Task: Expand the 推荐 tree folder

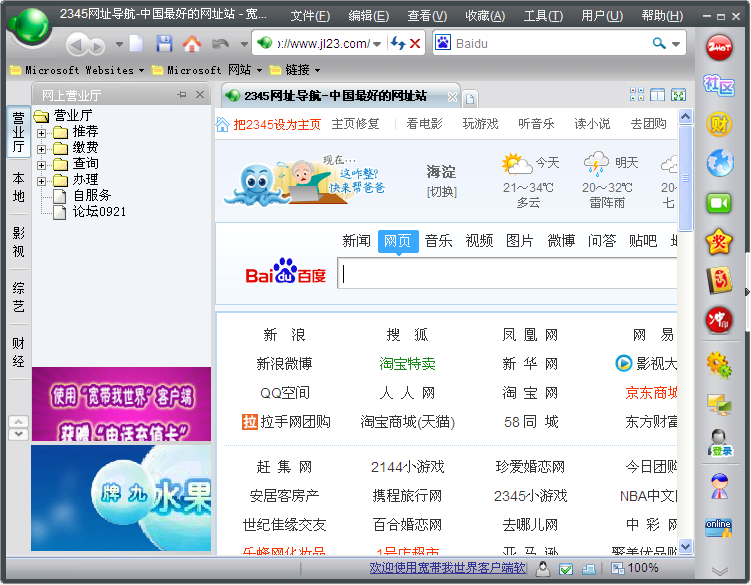Action: pos(42,132)
